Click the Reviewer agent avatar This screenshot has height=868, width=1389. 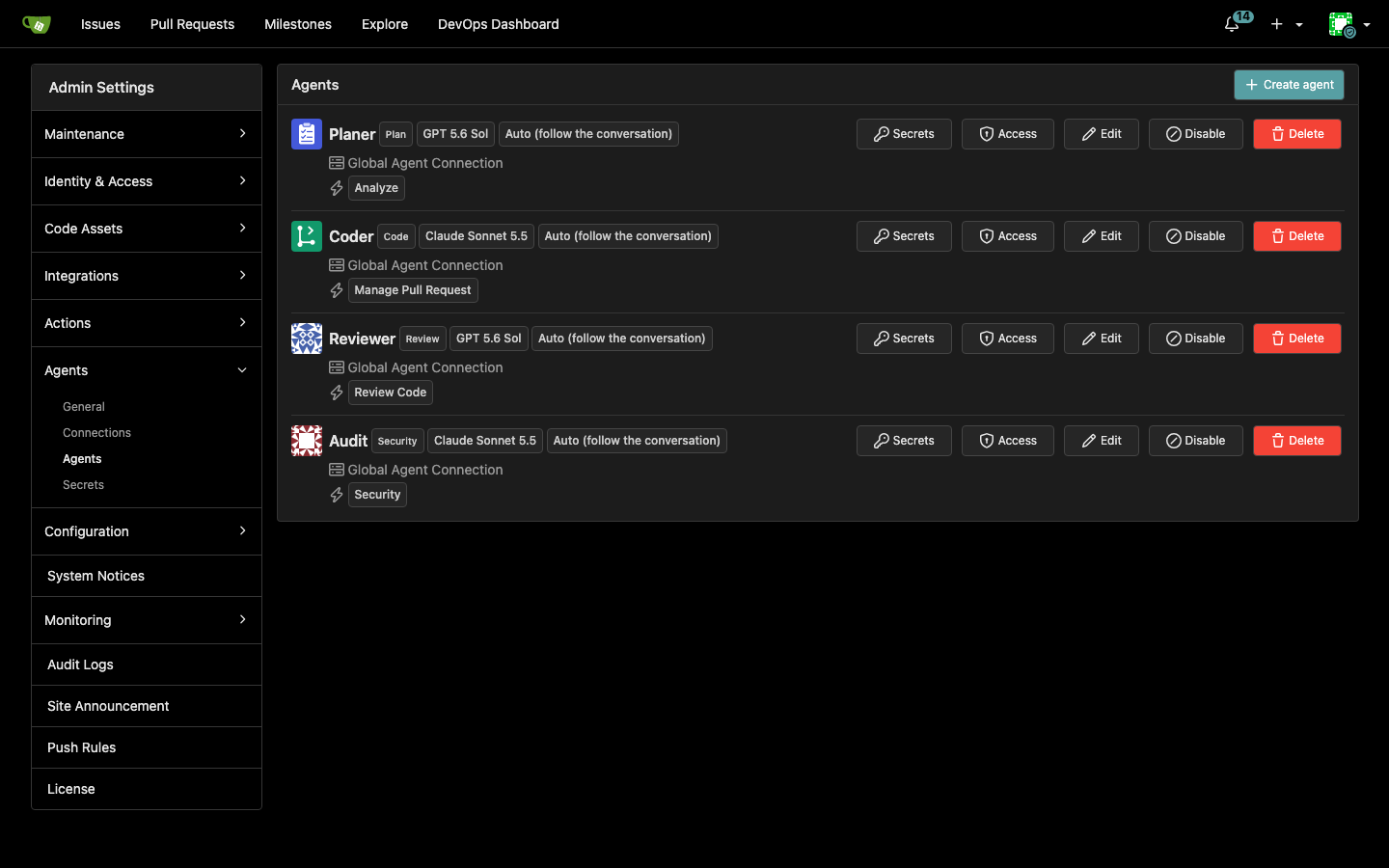(x=307, y=339)
